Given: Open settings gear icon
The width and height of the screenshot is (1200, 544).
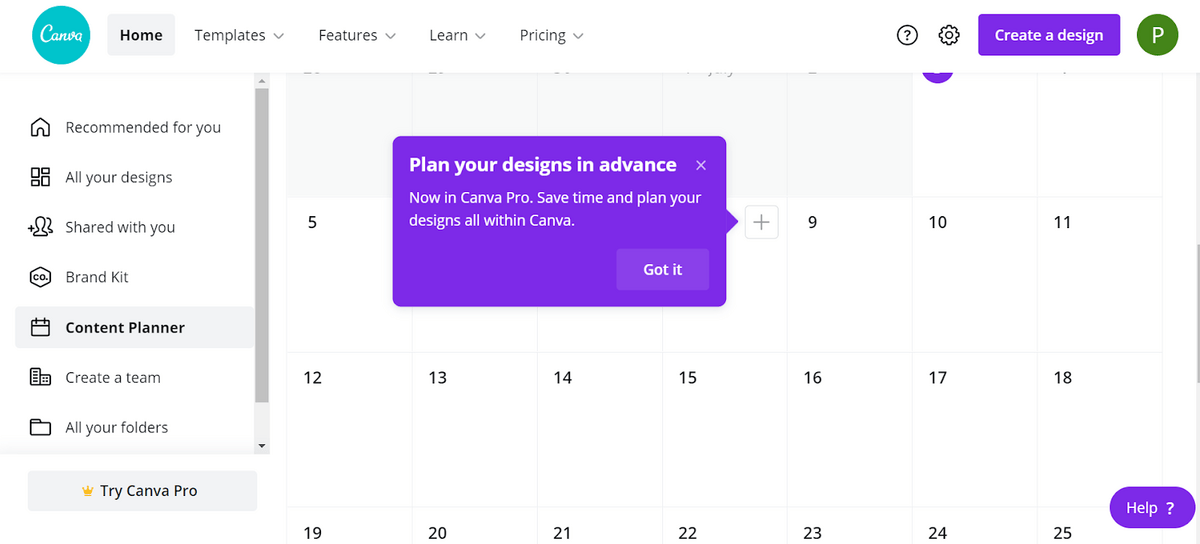Looking at the screenshot, I should tap(949, 36).
